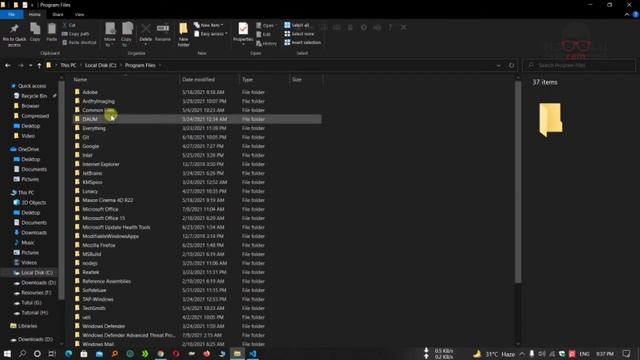Open History from the ribbon

point(267,43)
